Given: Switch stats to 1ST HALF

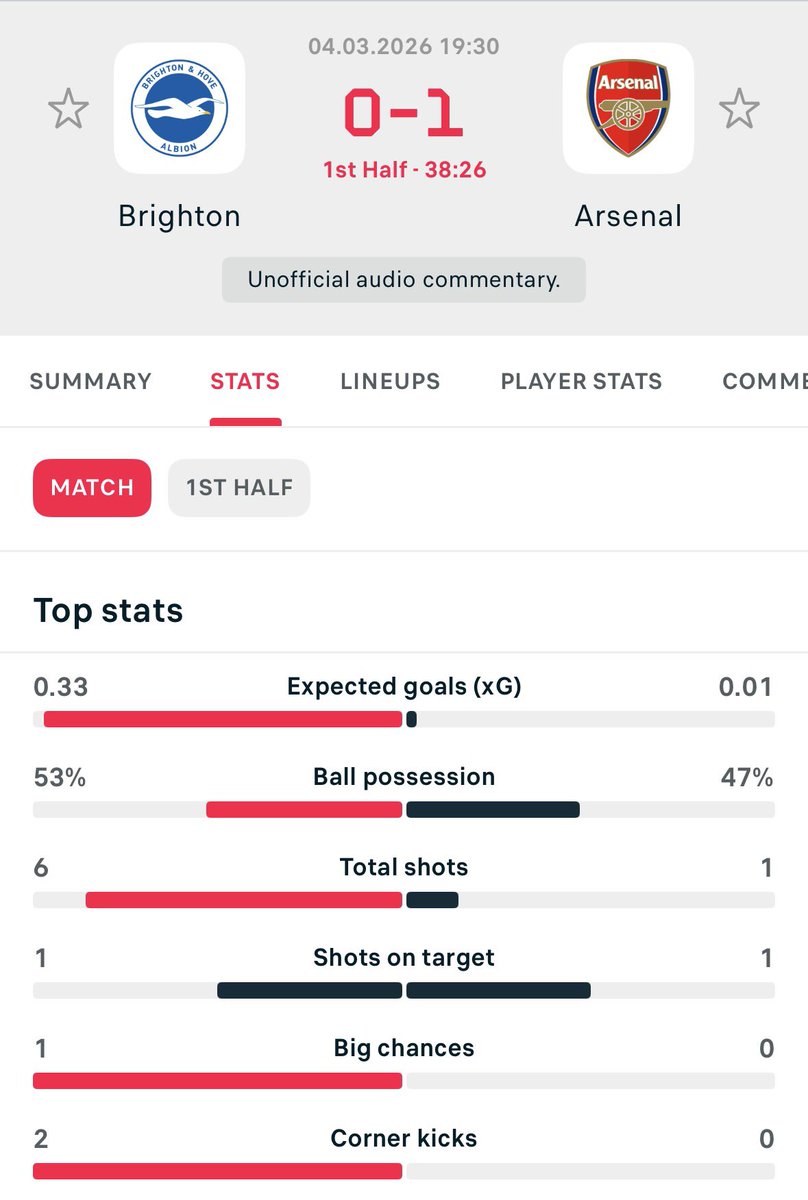Looking at the screenshot, I should click(239, 488).
